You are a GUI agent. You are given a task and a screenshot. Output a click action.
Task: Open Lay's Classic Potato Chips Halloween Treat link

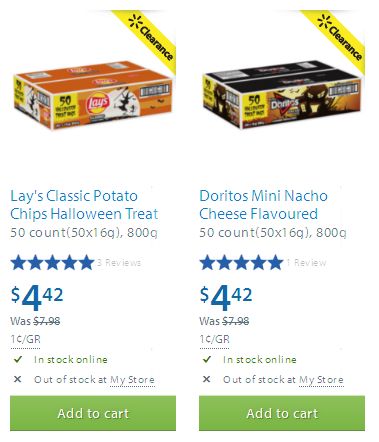(x=84, y=205)
